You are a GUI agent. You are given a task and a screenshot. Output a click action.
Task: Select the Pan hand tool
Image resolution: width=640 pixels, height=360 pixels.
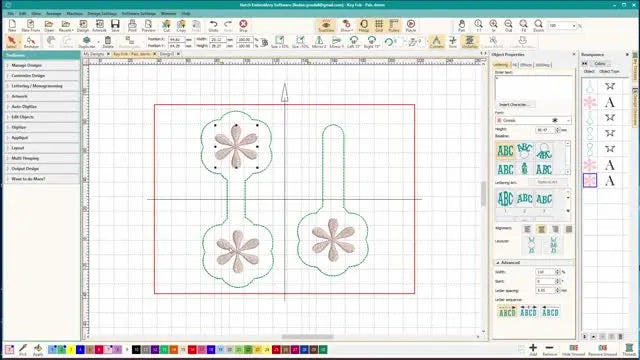[x=462, y=25]
